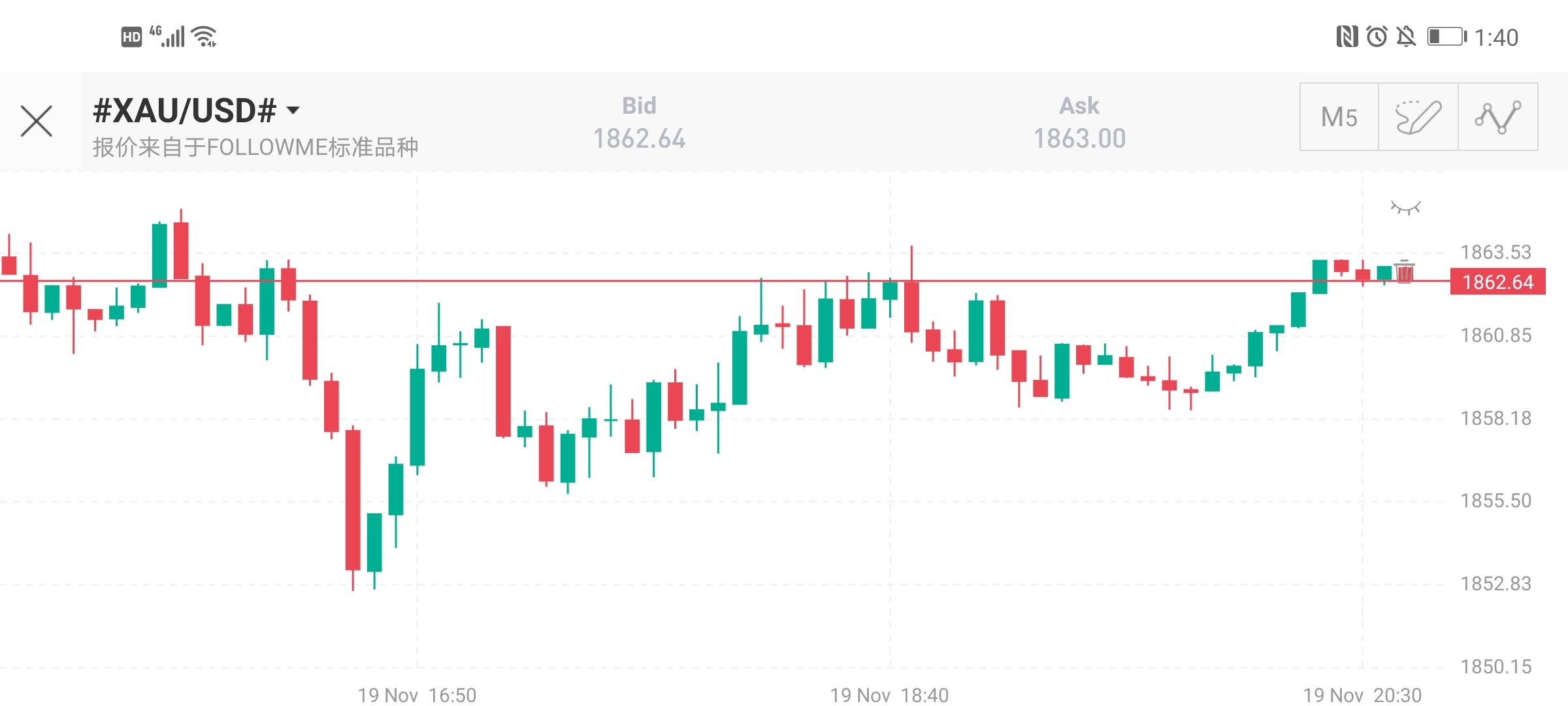The width and height of the screenshot is (1568, 706).
Task: Tap the NFC status bar icon
Action: 1347,37
